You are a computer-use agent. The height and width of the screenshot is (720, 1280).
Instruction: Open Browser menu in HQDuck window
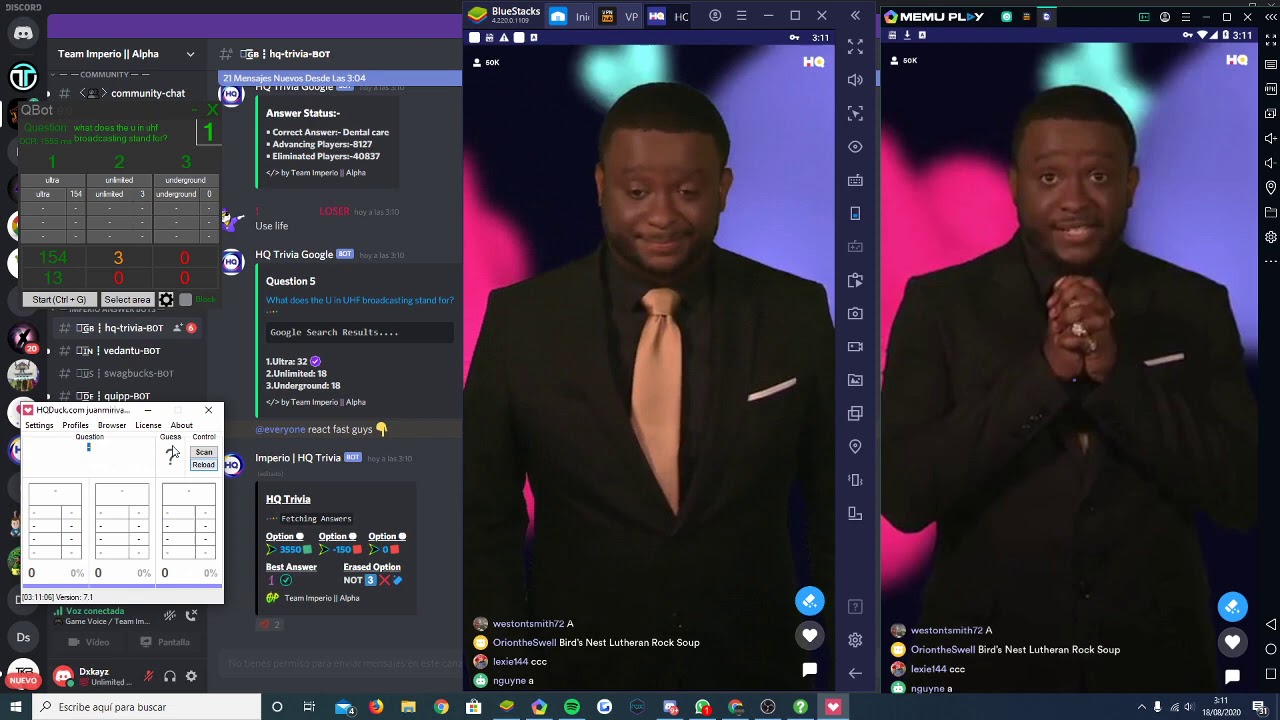pos(112,426)
